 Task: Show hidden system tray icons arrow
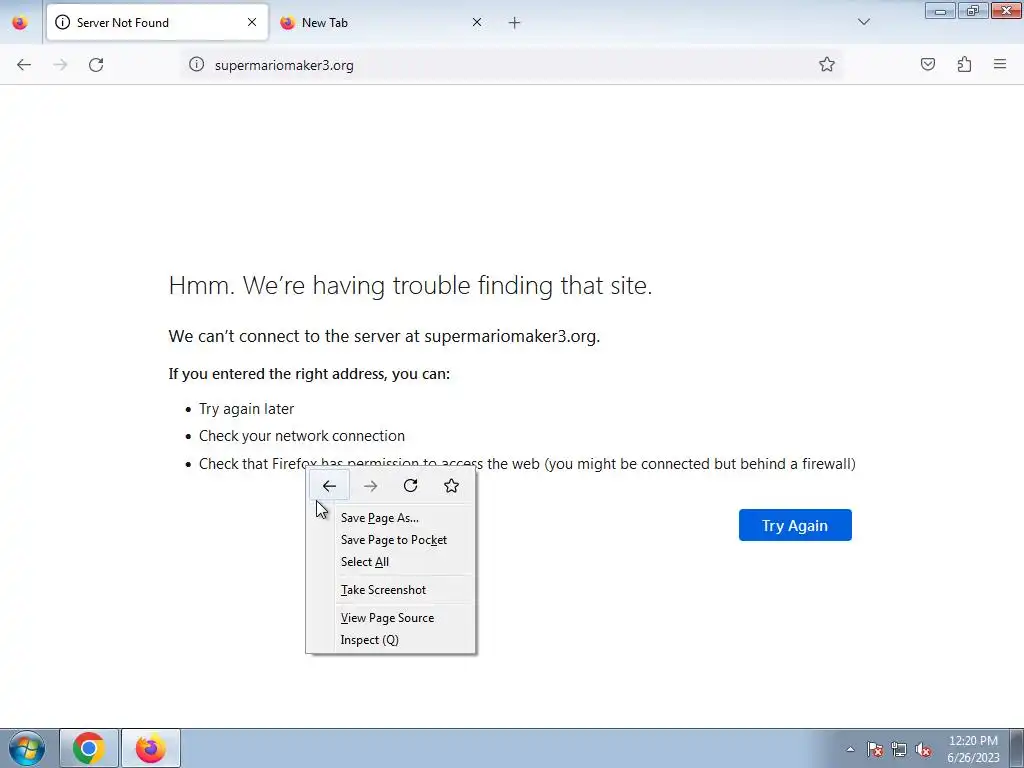850,749
